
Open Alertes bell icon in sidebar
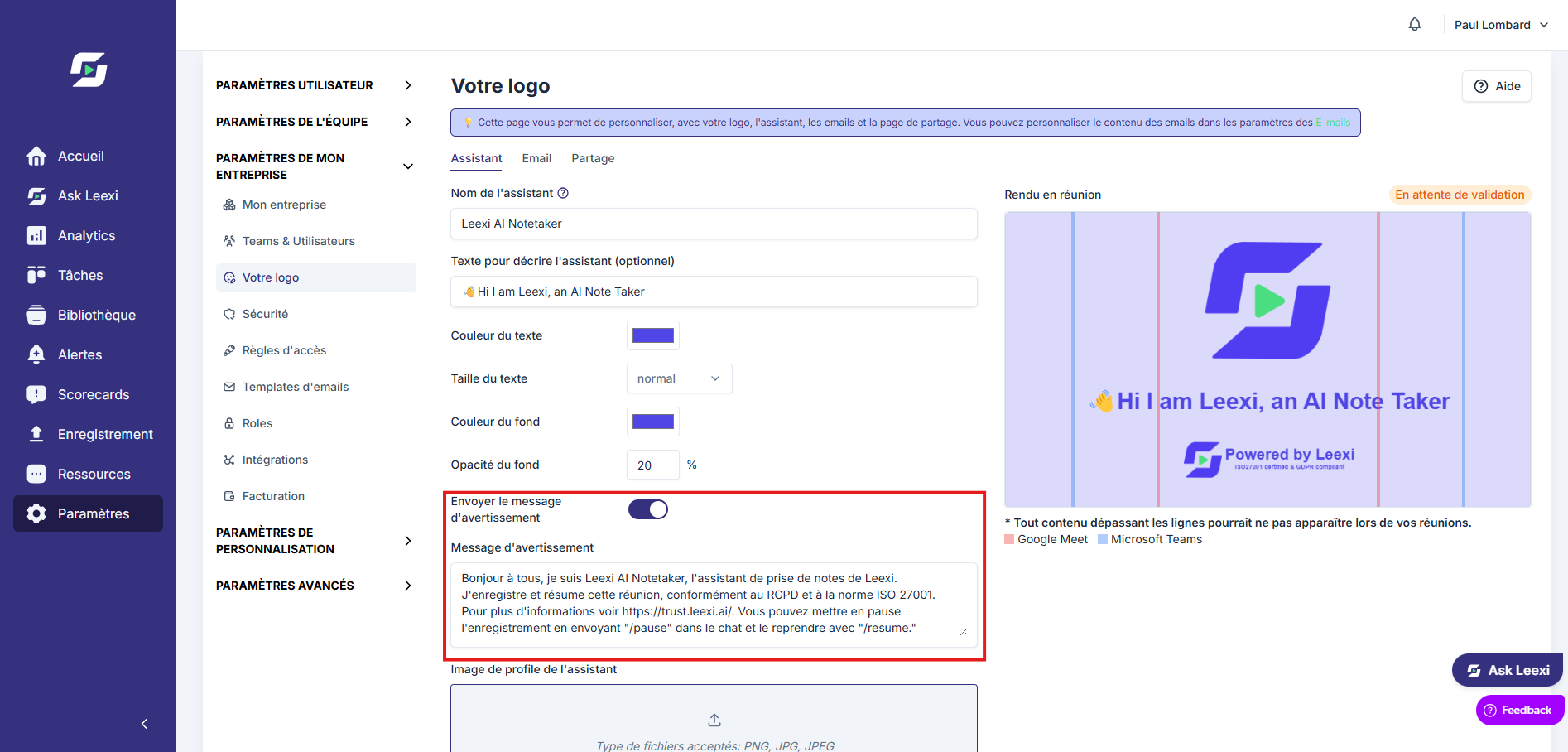(36, 354)
